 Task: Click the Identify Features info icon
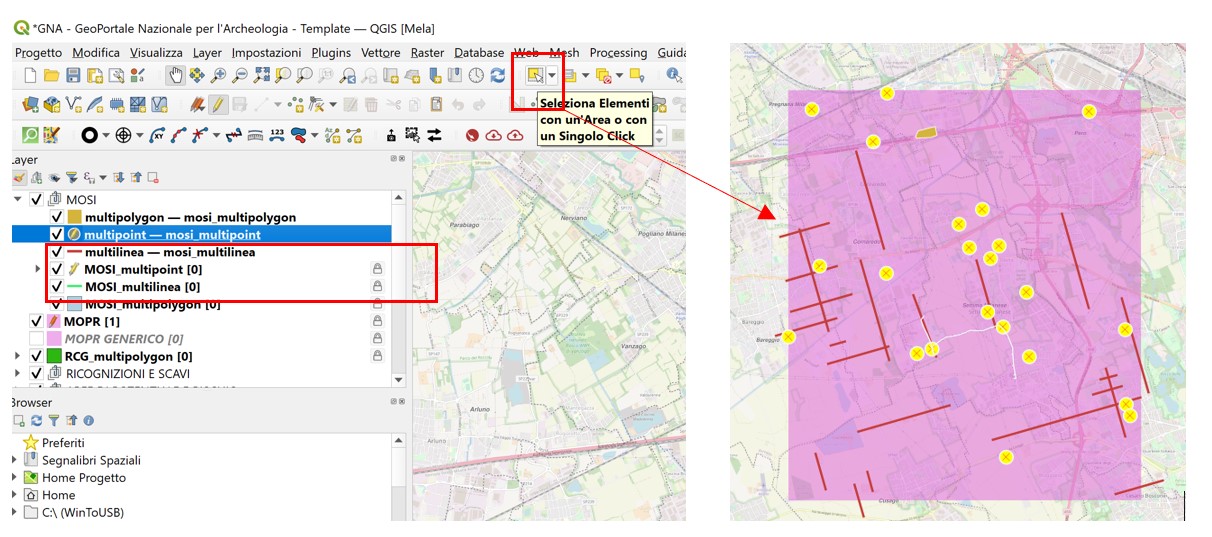coord(673,75)
